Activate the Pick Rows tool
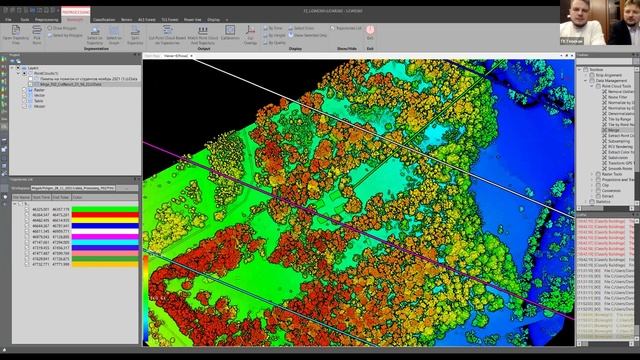 37,35
